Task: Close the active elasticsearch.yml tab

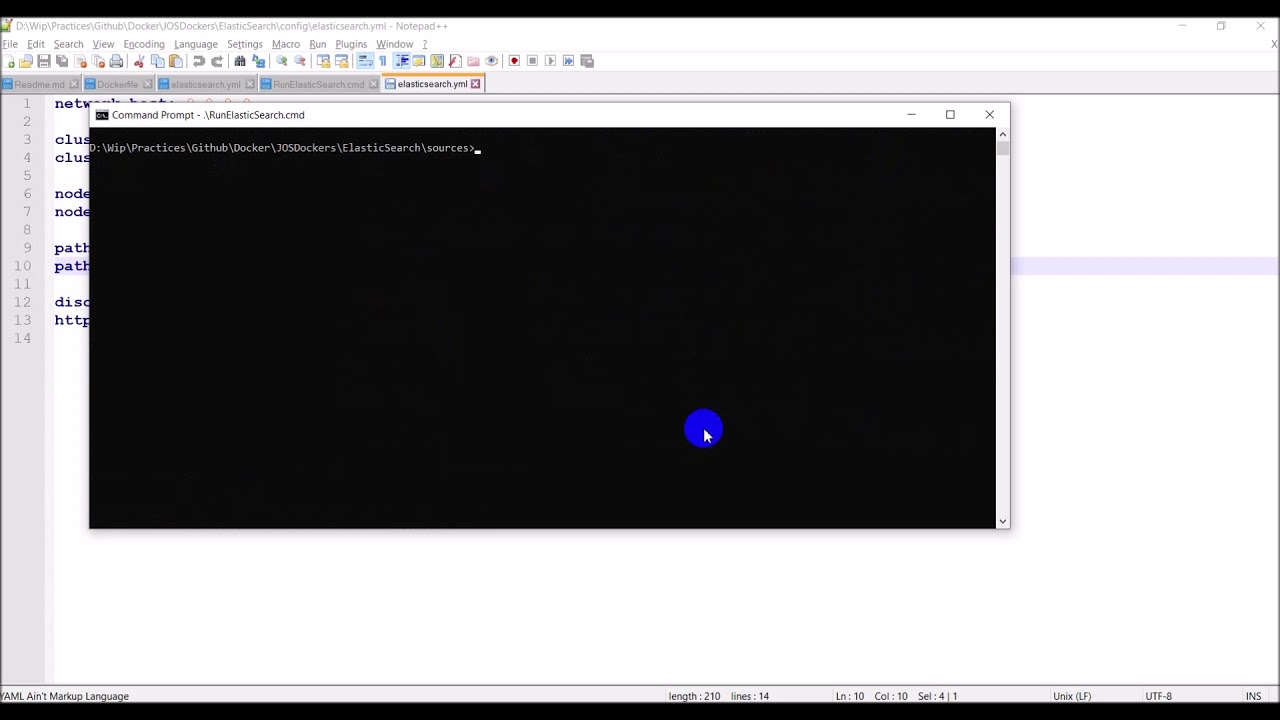Action: (x=476, y=84)
